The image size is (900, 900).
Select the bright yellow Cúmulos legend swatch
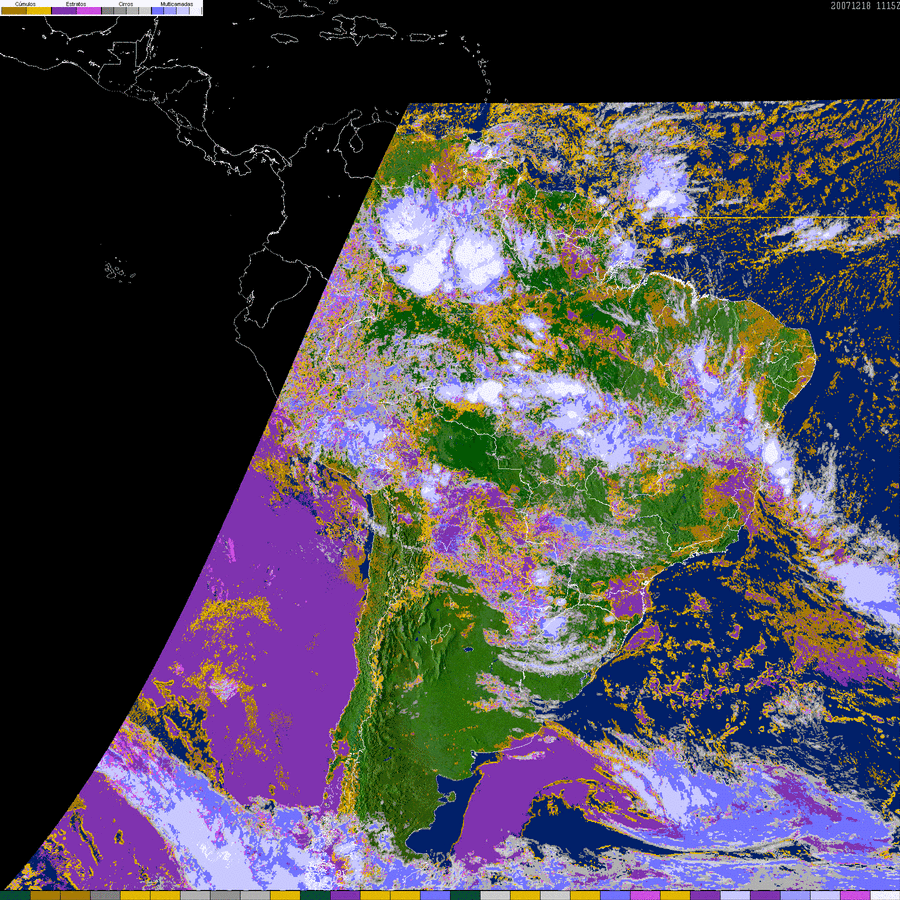click(x=39, y=10)
